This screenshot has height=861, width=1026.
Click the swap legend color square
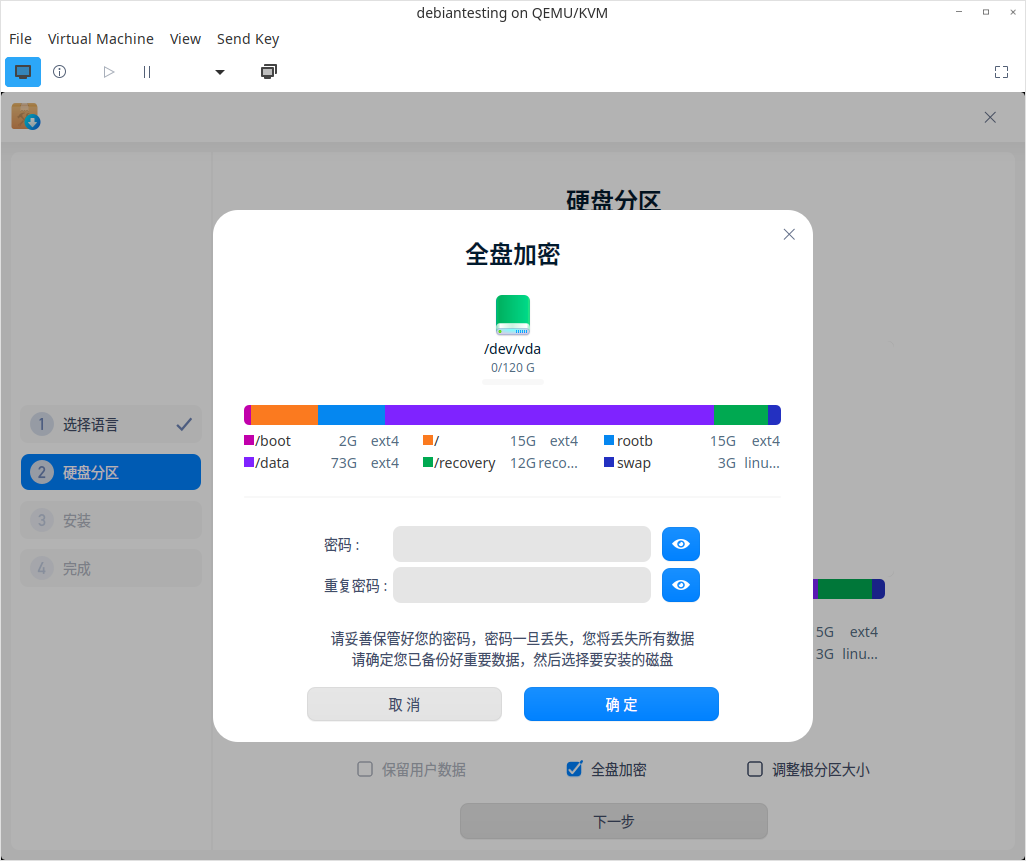tap(609, 463)
